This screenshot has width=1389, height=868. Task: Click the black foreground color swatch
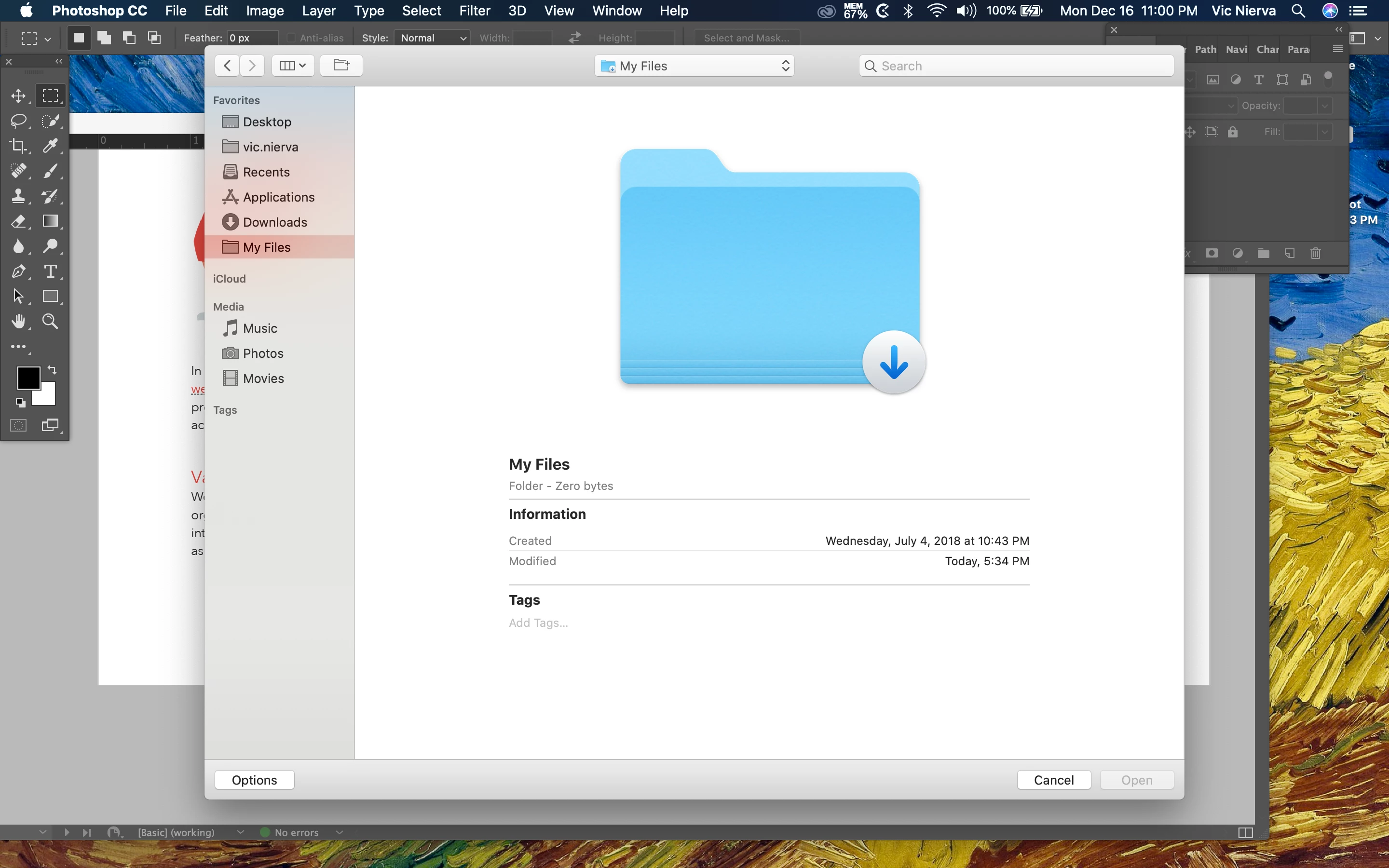coord(28,378)
